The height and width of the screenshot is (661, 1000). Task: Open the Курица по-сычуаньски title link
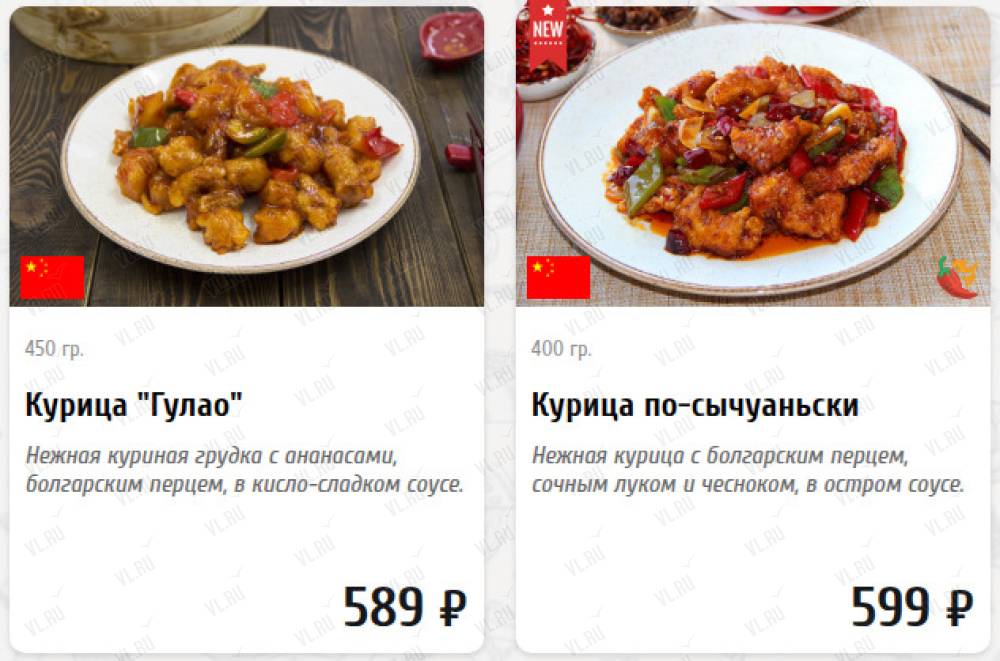click(x=695, y=405)
